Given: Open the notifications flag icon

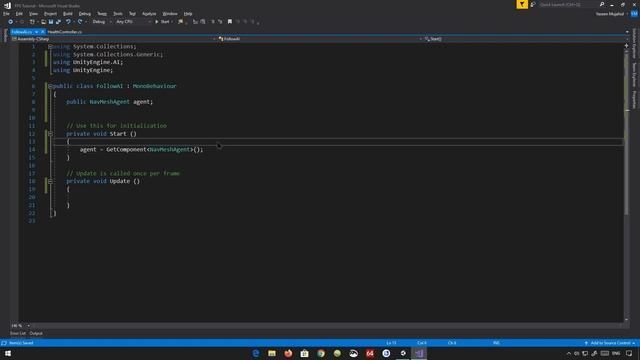Looking at the screenshot, I should click(522, 4).
